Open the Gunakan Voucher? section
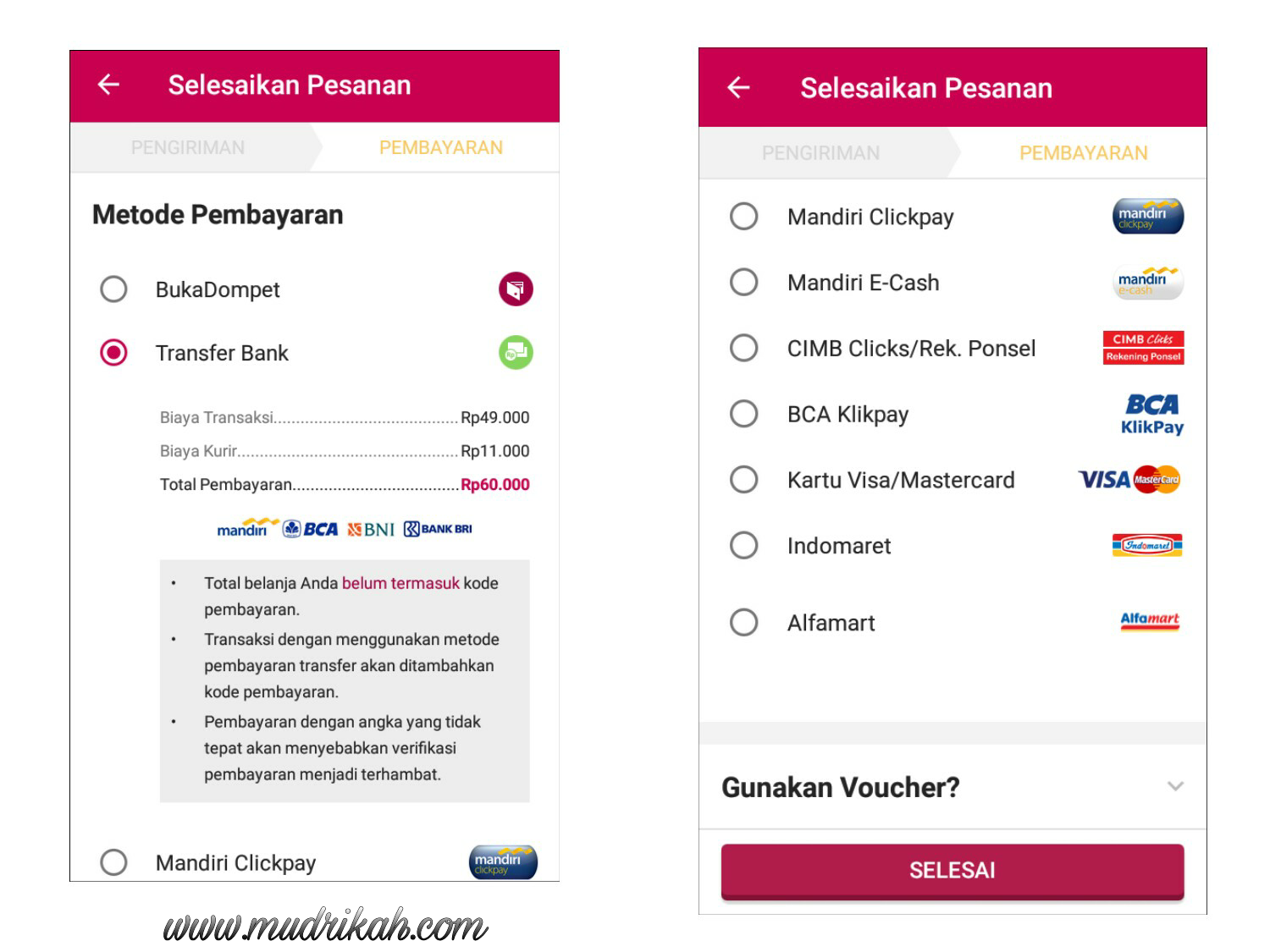The width and height of the screenshot is (1270, 952). 952,787
